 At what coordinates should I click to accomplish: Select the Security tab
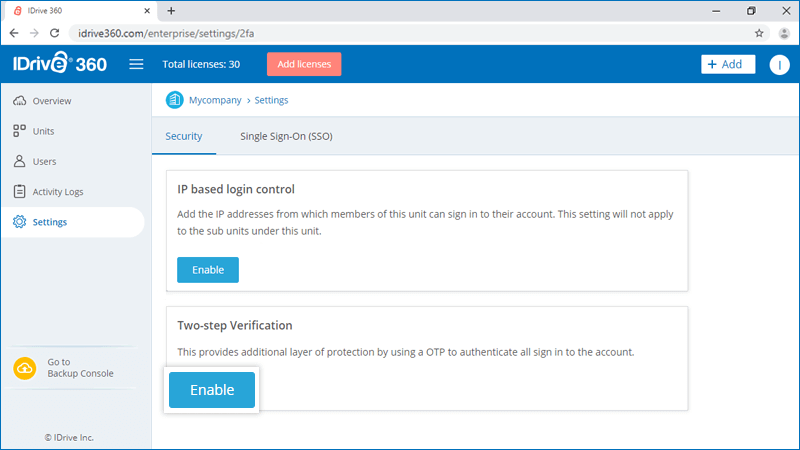184,136
